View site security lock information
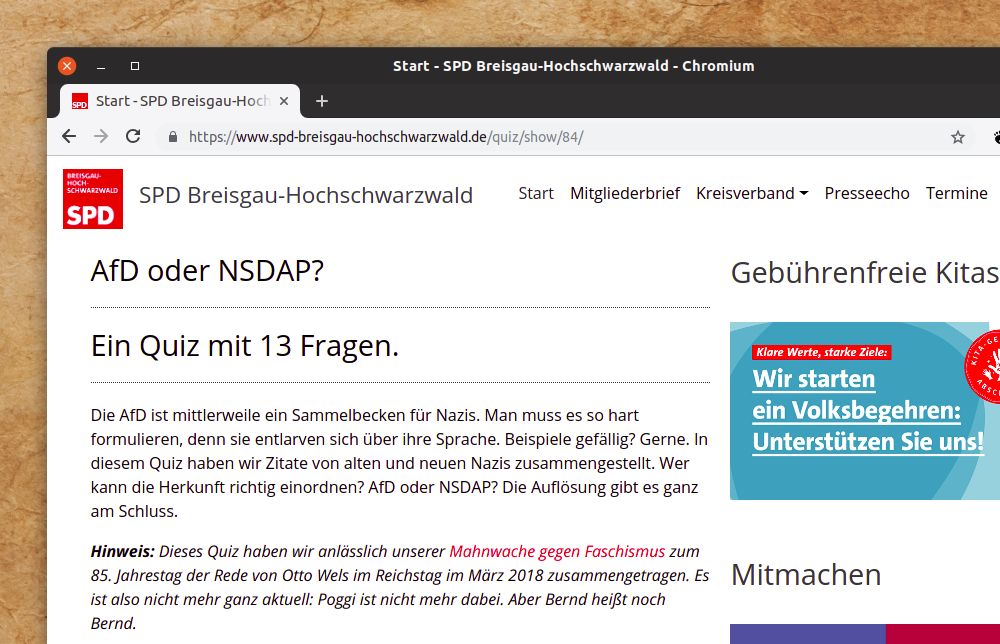This screenshot has width=1000, height=644. tap(173, 137)
